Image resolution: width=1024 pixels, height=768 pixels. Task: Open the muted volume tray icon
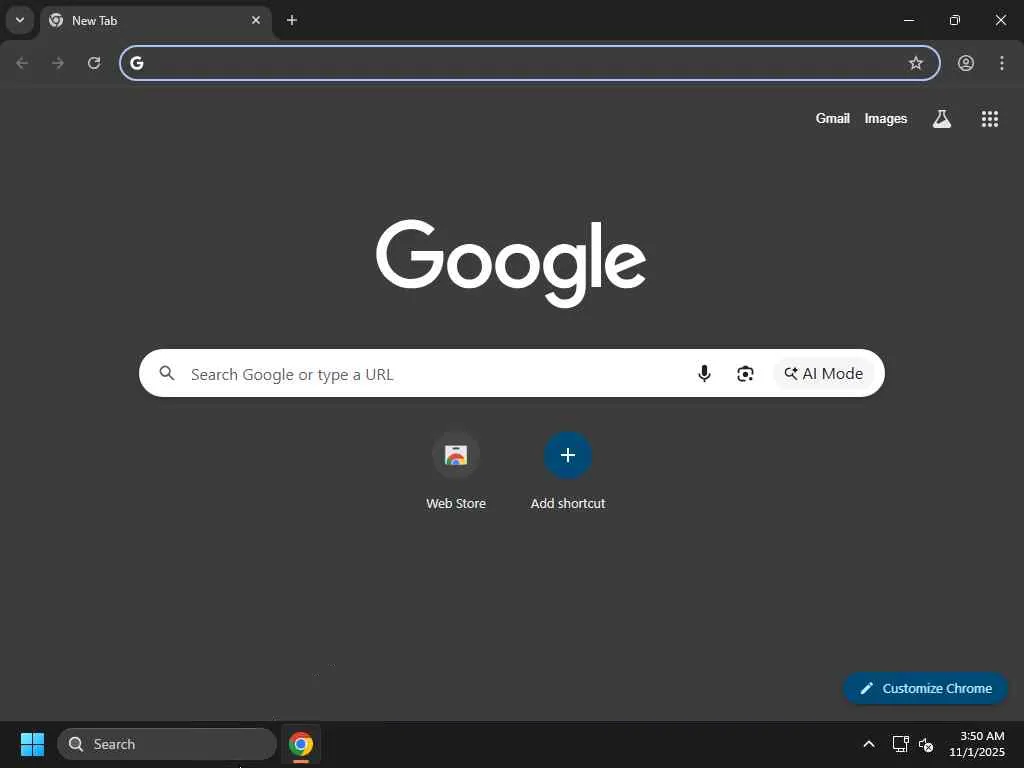[925, 744]
